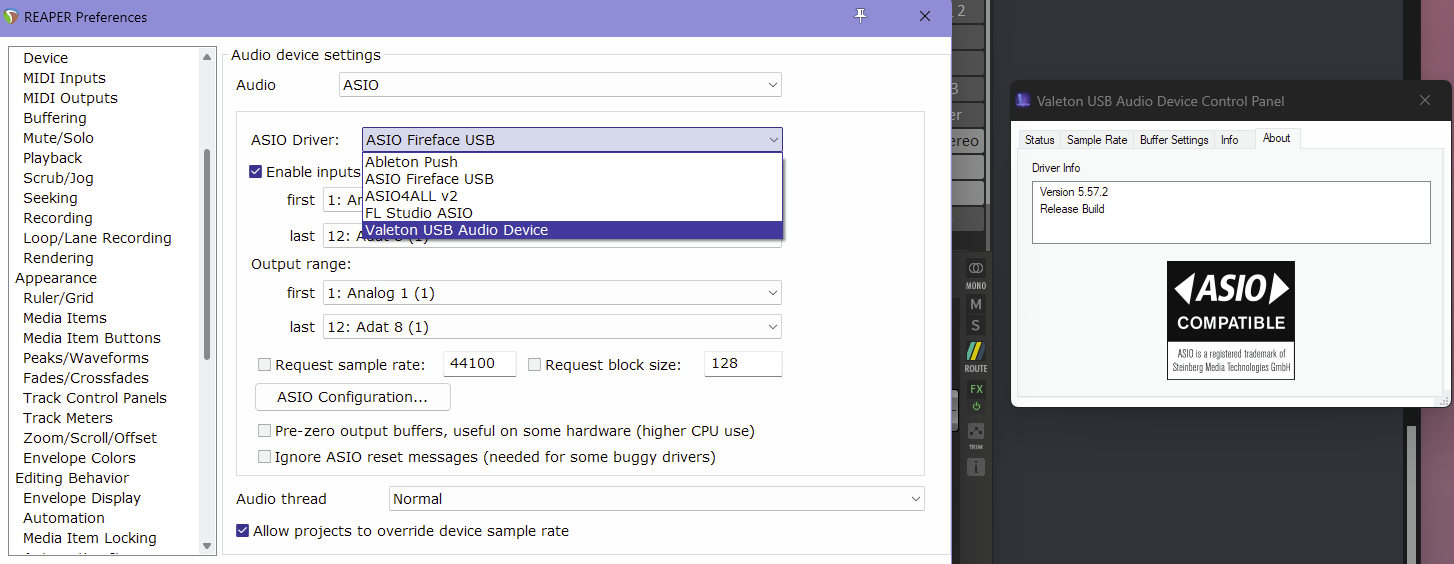
Task: Click the Valeton Control Panel title bar icon
Action: (x=1023, y=100)
